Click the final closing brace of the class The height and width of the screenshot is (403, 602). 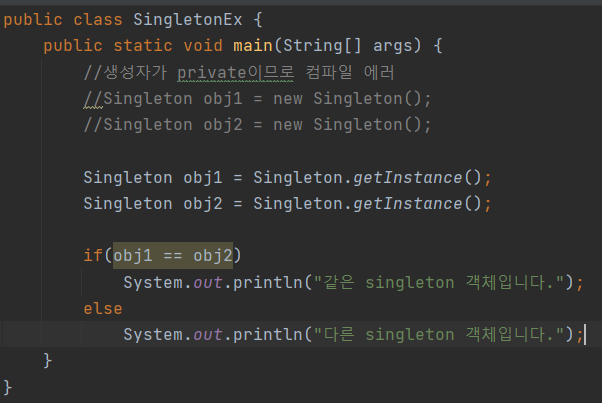(x=8, y=387)
